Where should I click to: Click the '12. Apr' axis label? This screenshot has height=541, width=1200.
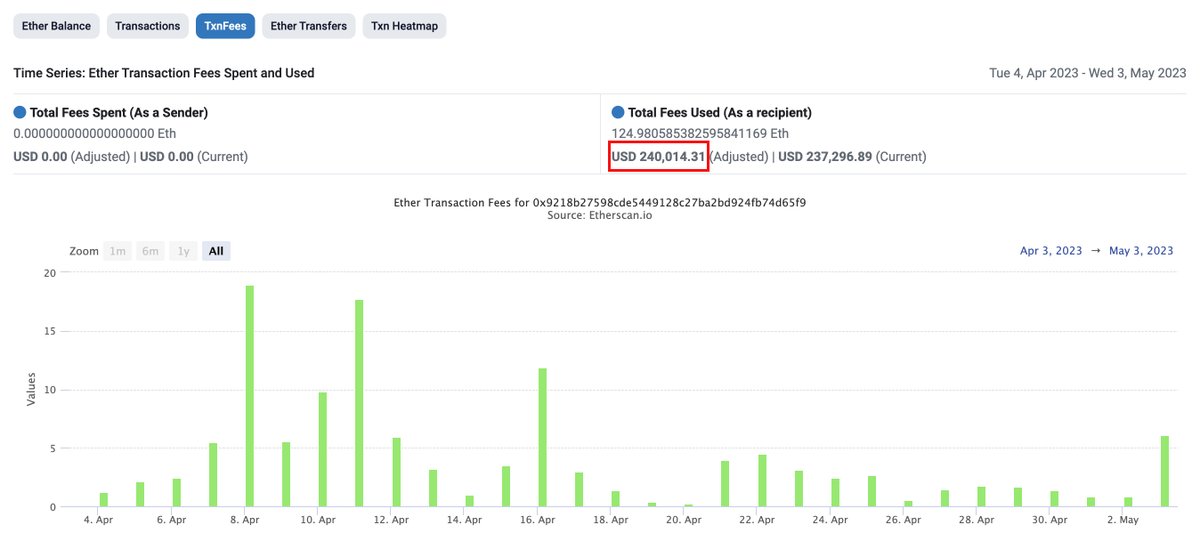click(391, 520)
